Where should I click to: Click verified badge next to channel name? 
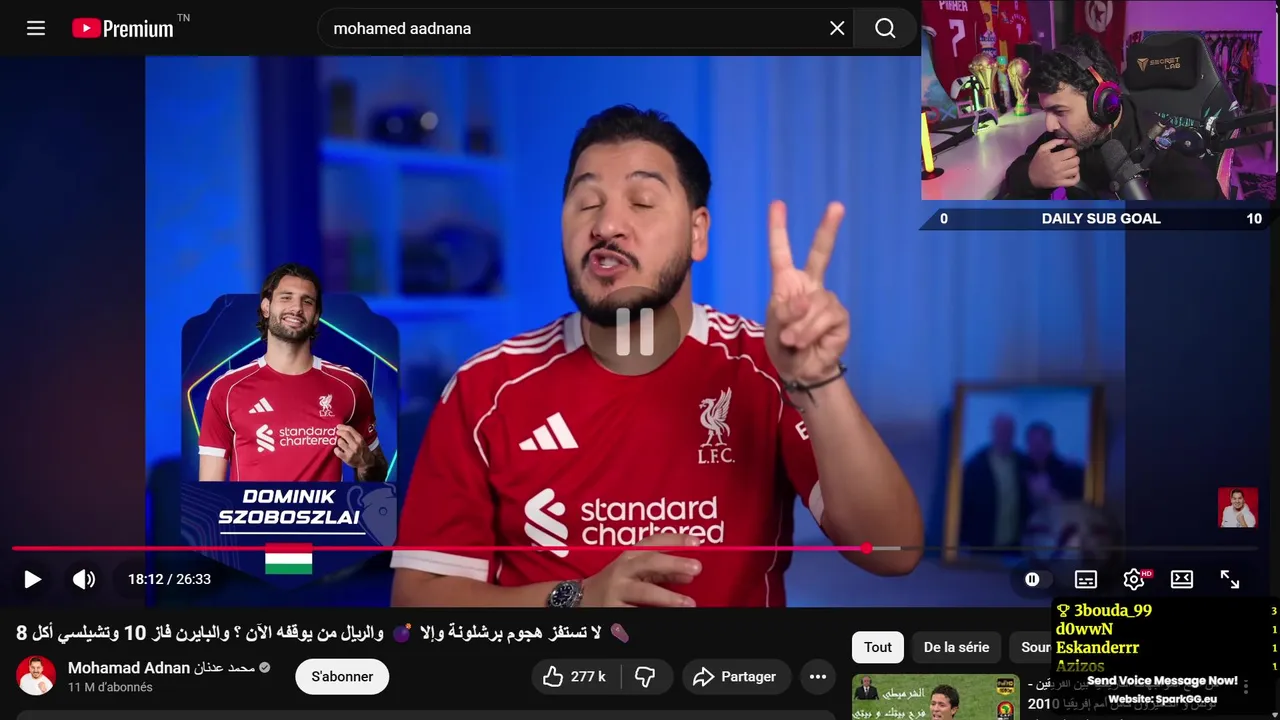(265, 667)
